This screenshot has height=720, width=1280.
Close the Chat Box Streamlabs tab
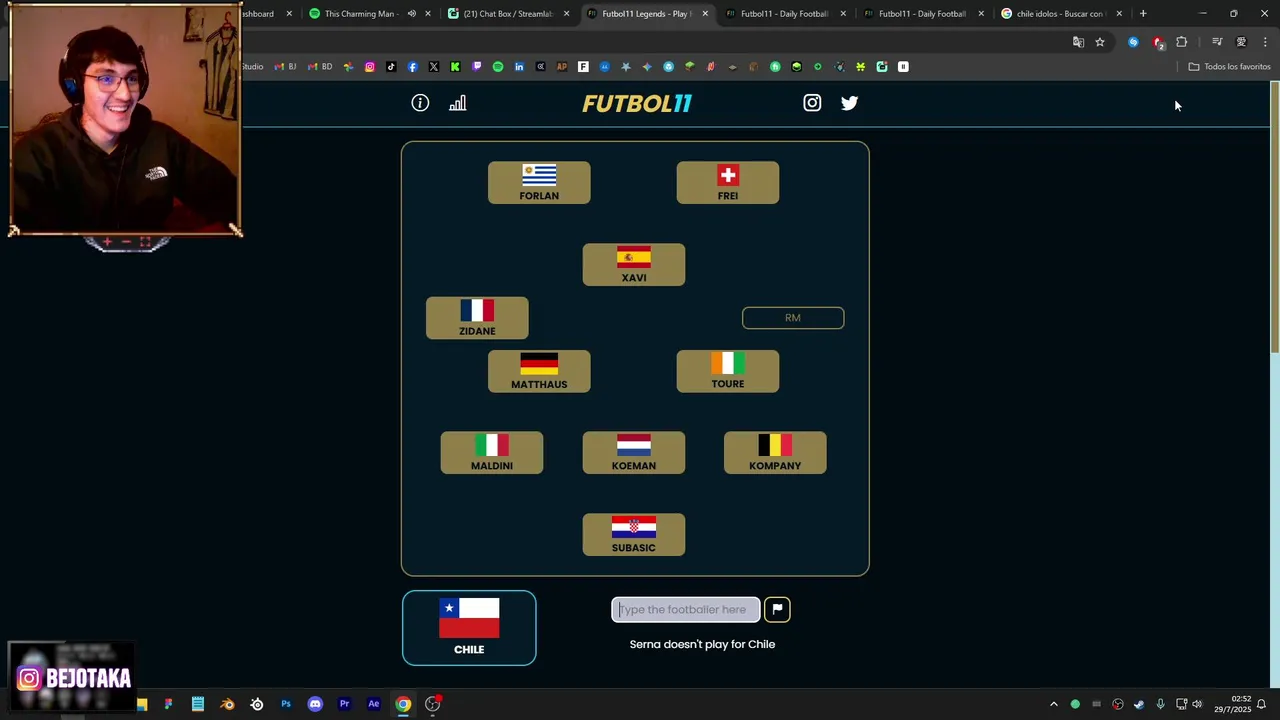point(567,14)
